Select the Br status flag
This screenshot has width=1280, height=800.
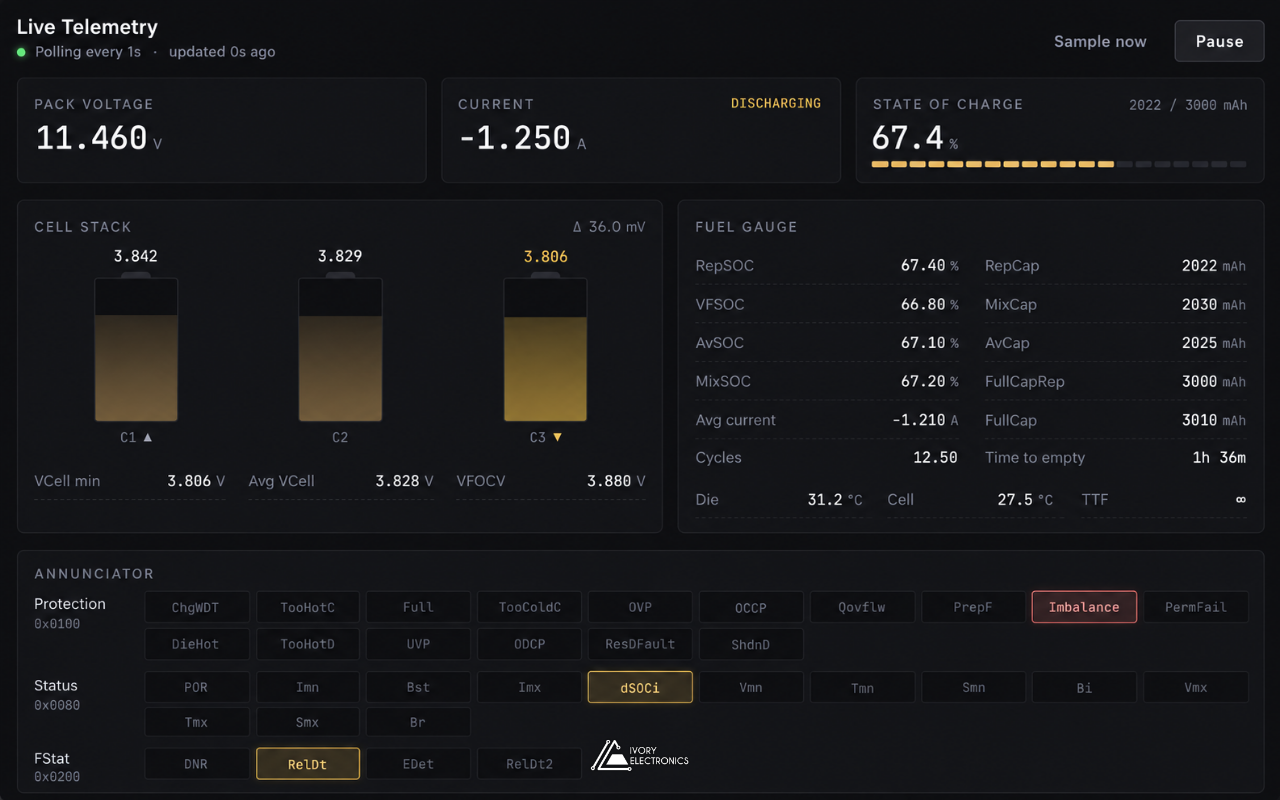pyautogui.click(x=418, y=722)
